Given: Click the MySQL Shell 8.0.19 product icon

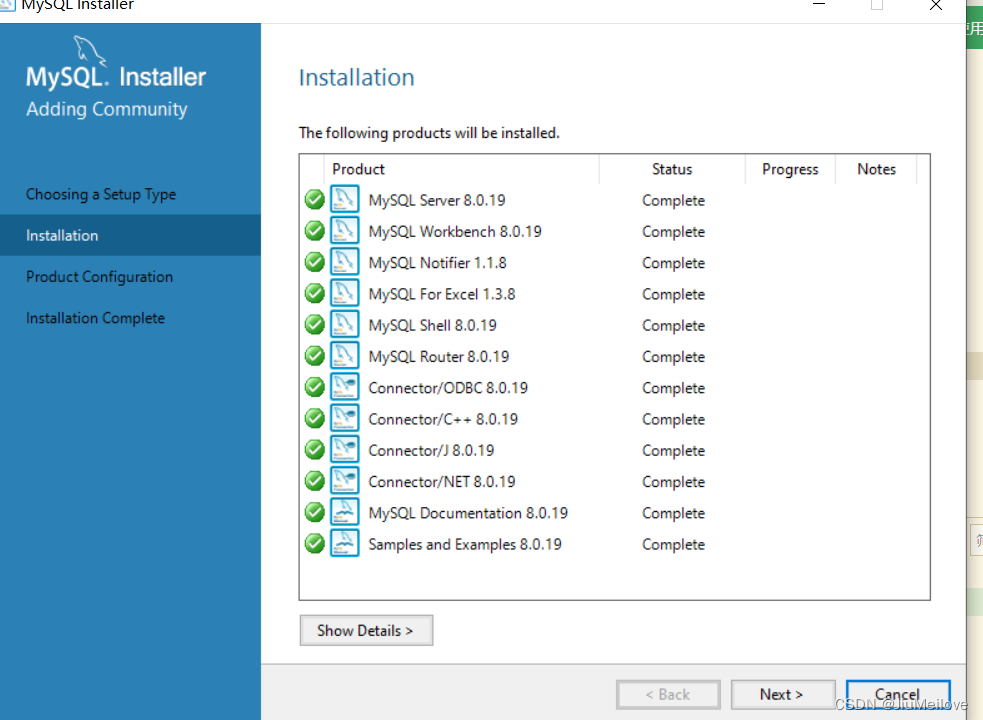Looking at the screenshot, I should click(344, 325).
